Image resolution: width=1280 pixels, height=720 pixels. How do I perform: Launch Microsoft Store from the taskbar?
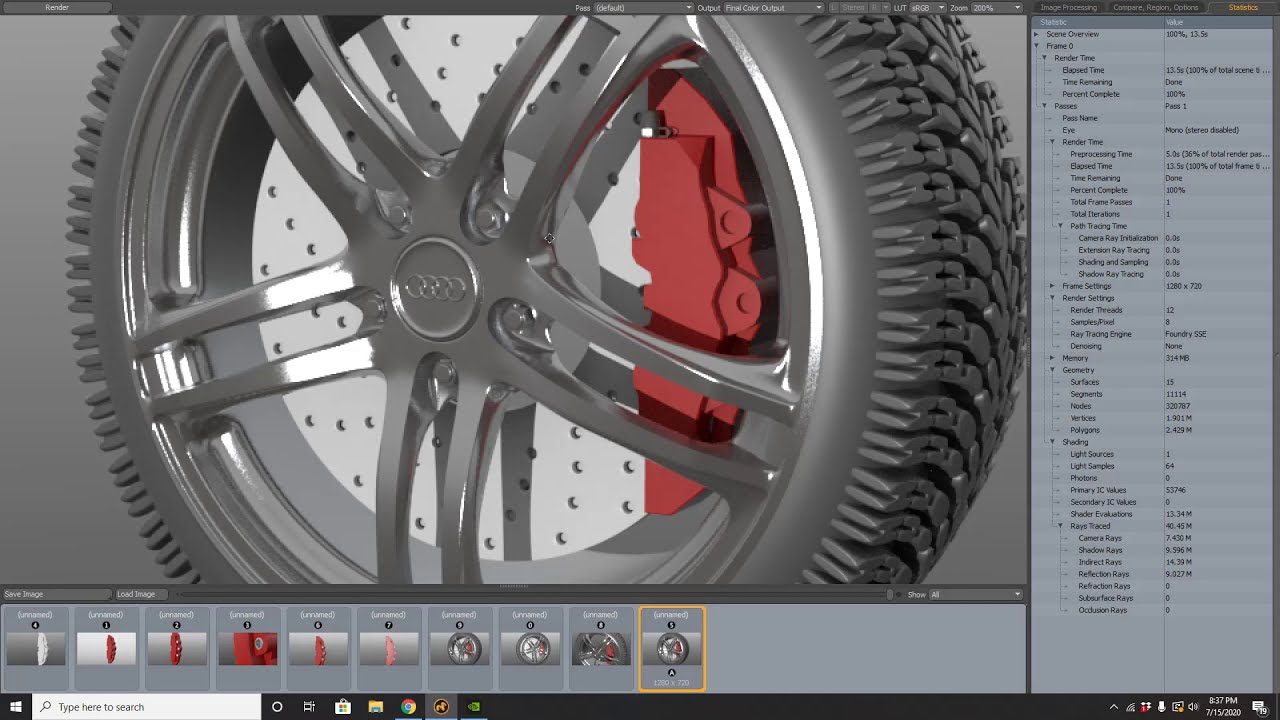pyautogui.click(x=343, y=707)
